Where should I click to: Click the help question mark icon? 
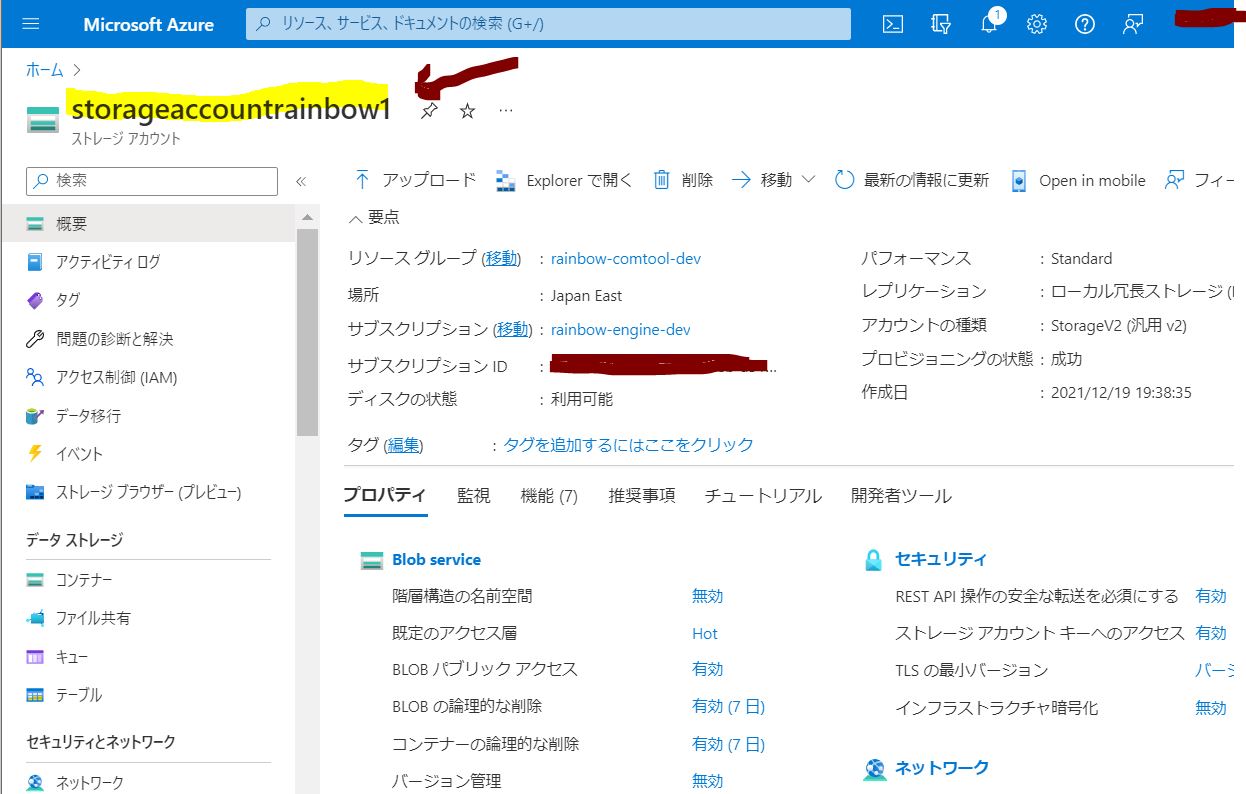click(x=1085, y=25)
